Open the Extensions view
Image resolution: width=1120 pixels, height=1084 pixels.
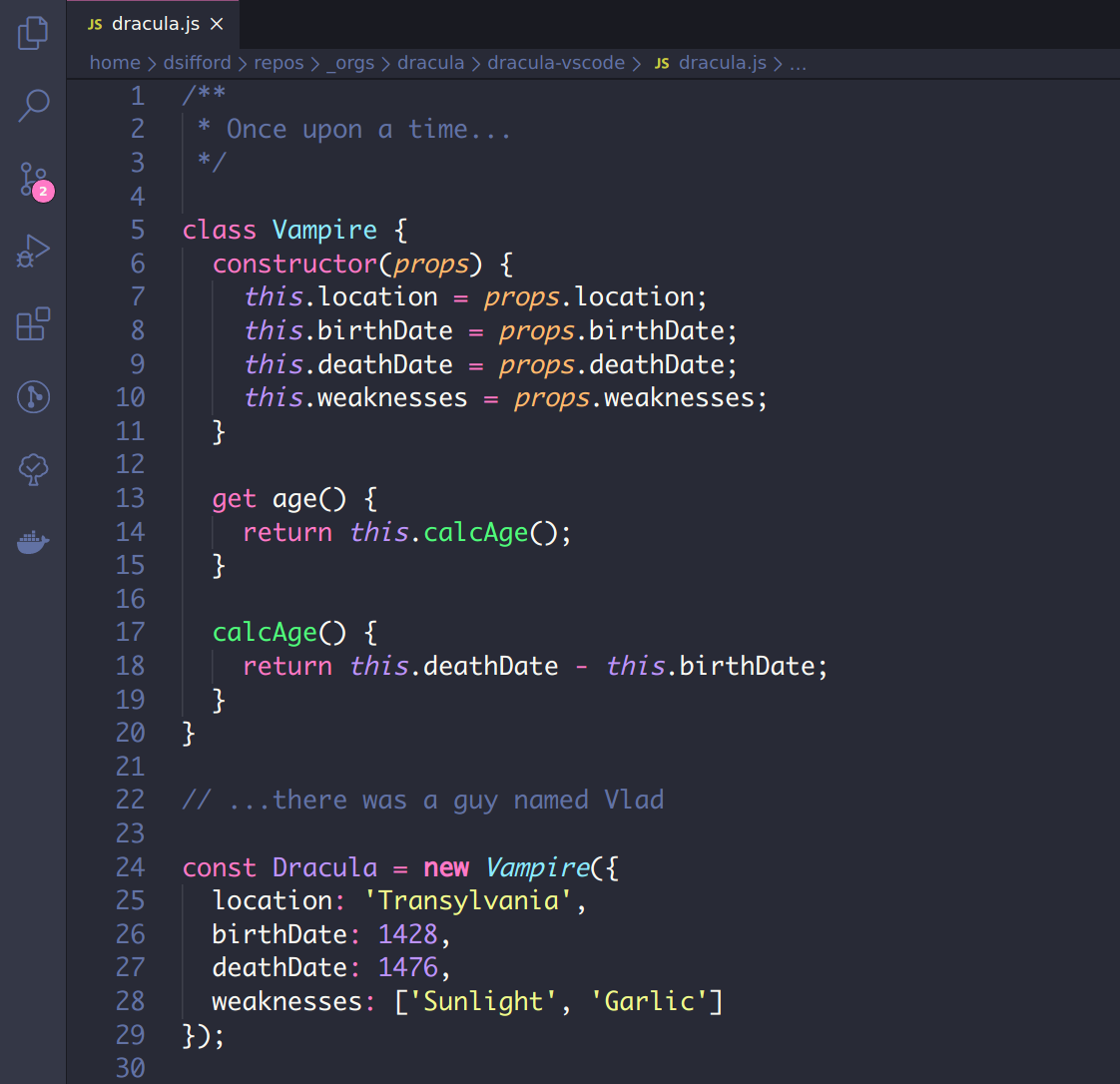[x=33, y=324]
